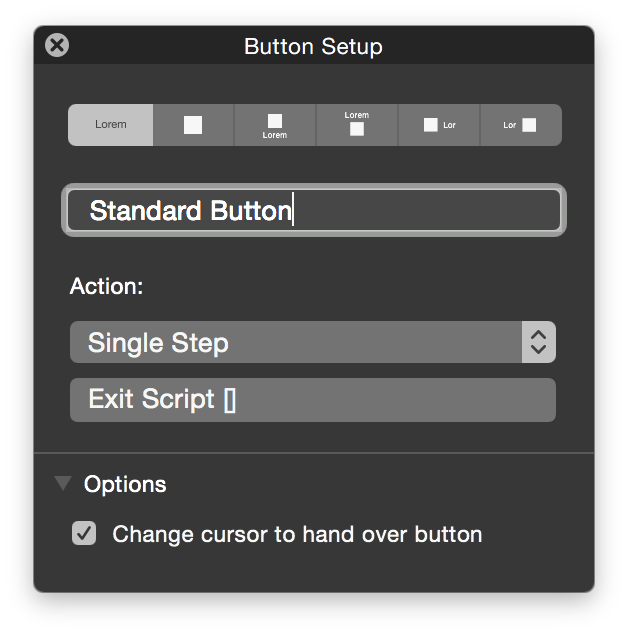The image size is (628, 634).
Task: Click the Options section heading
Action: click(x=125, y=484)
